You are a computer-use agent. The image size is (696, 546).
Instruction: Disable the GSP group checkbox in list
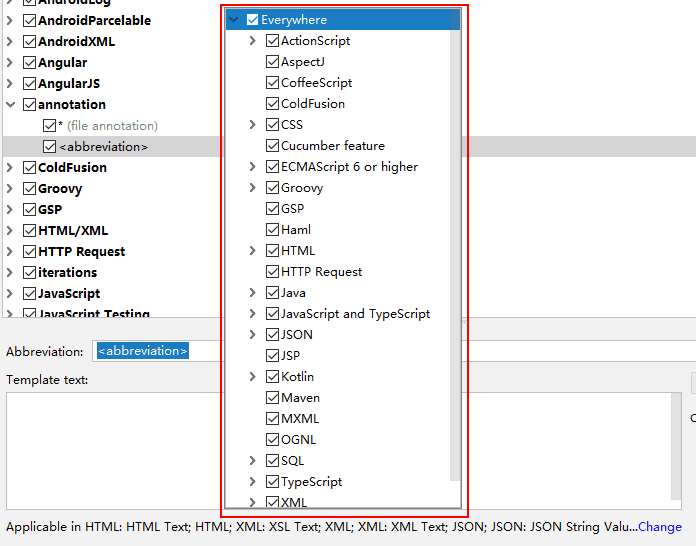click(x=29, y=210)
